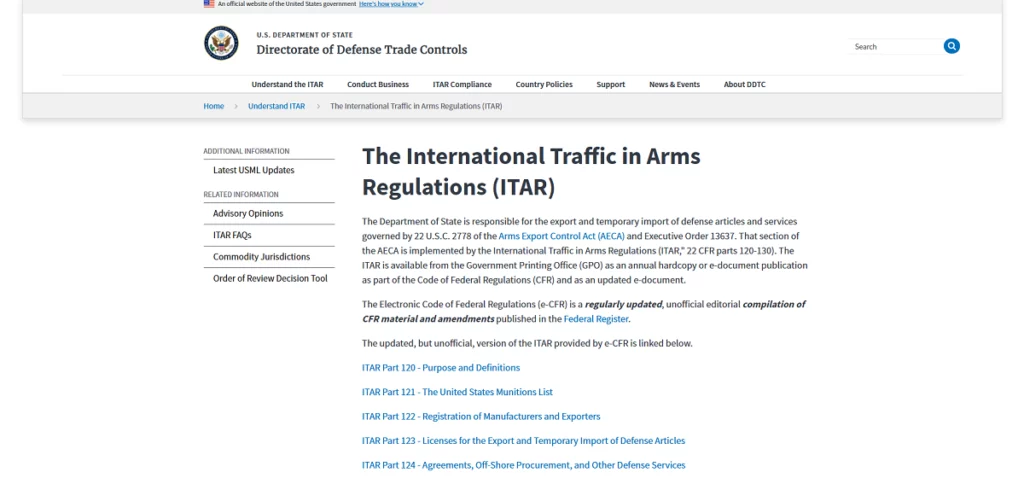The height and width of the screenshot is (484, 1024).
Task: Go to Home breadcrumb link
Action: tap(214, 106)
